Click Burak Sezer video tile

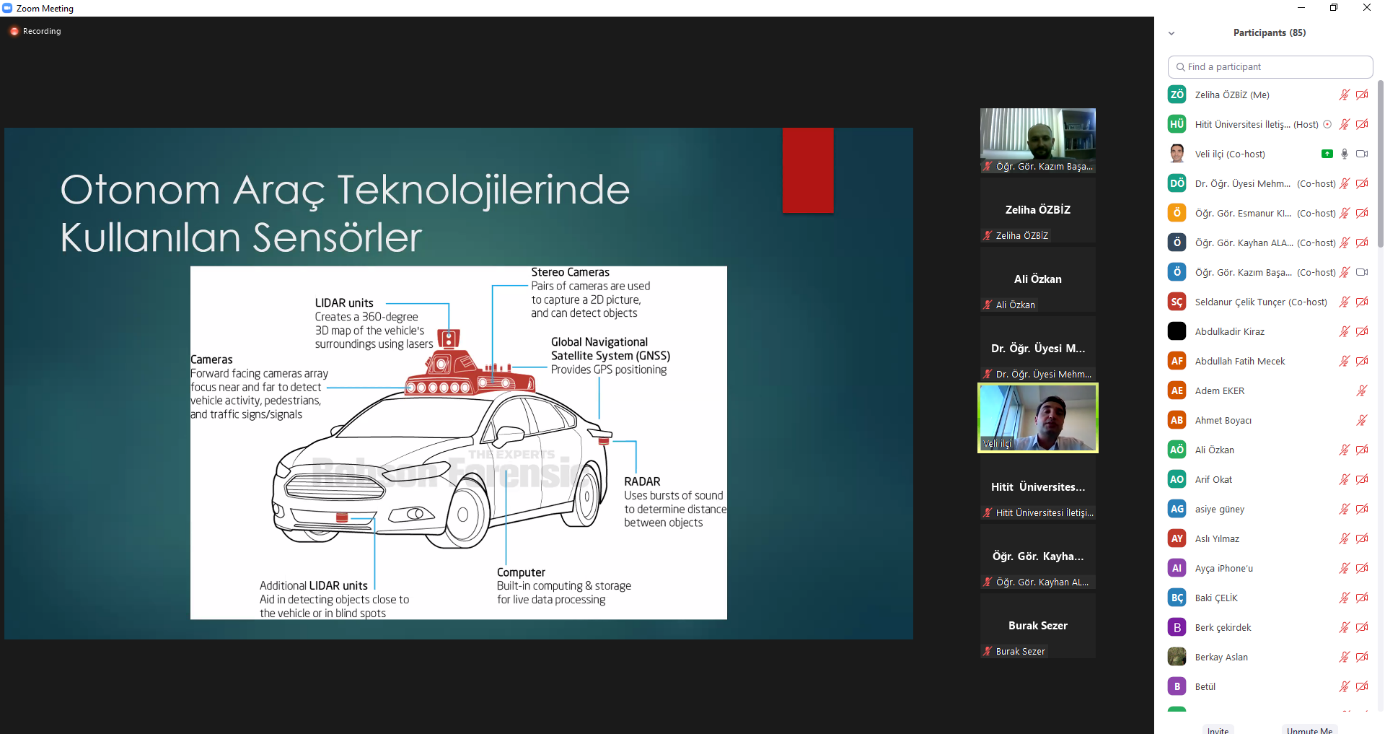click(x=1038, y=625)
